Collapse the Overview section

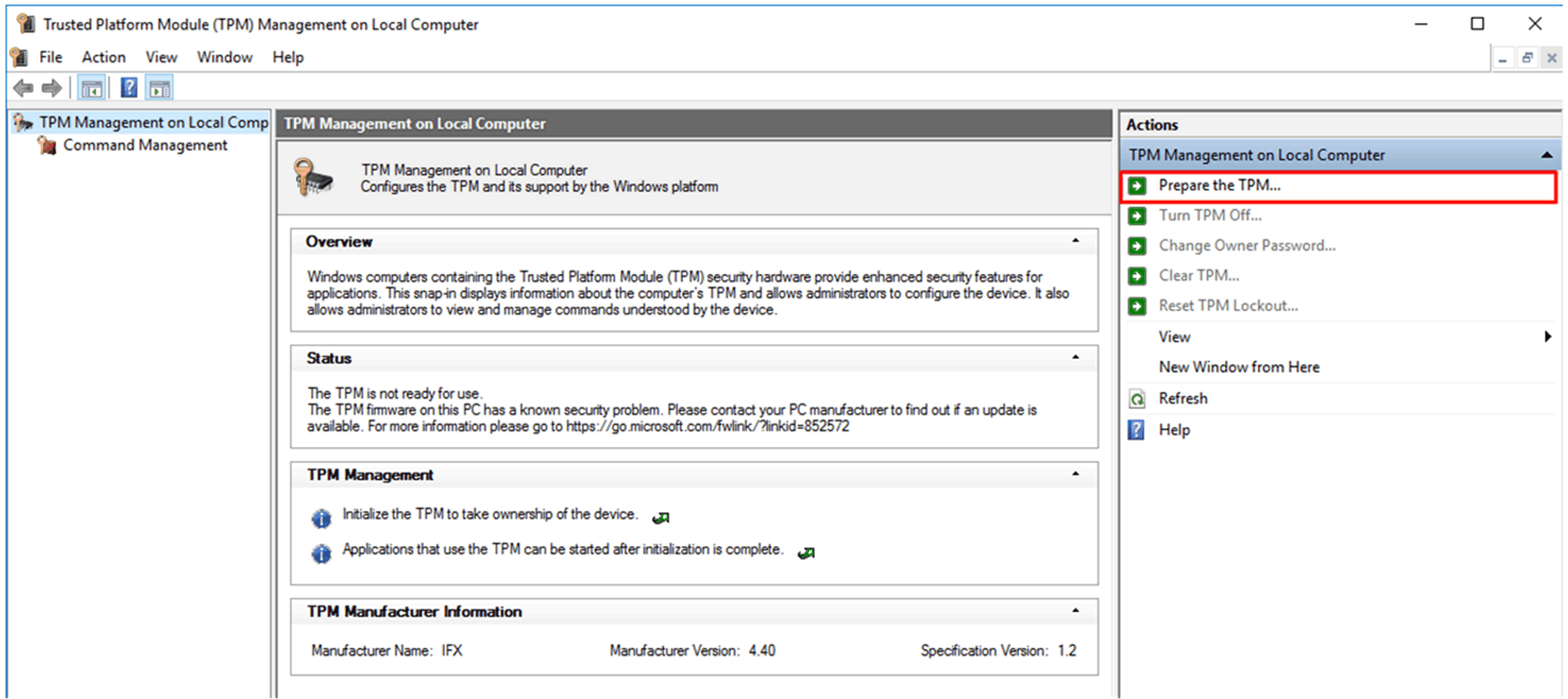pyautogui.click(x=1075, y=241)
